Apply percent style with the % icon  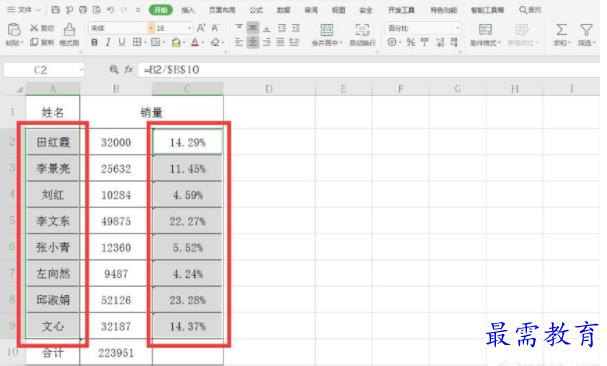click(411, 42)
